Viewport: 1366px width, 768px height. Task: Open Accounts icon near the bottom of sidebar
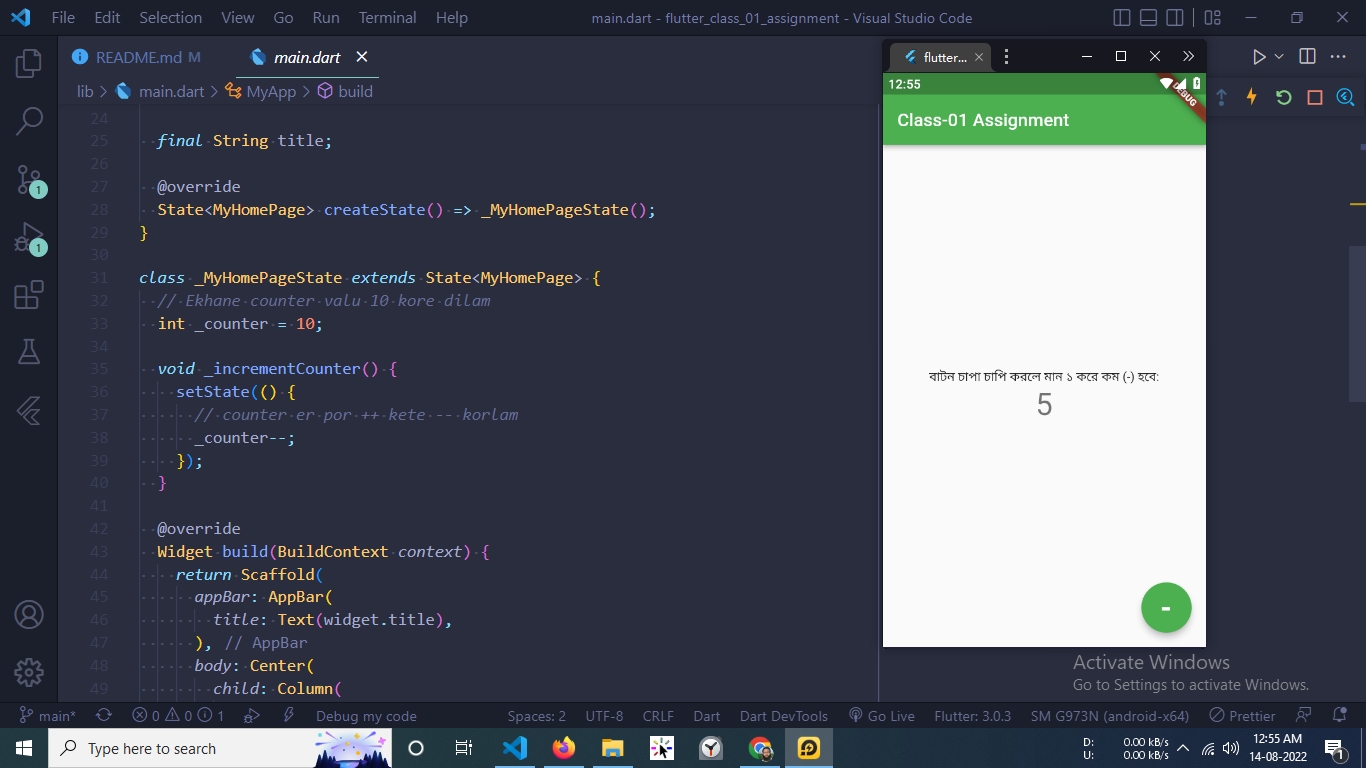tap(28, 616)
